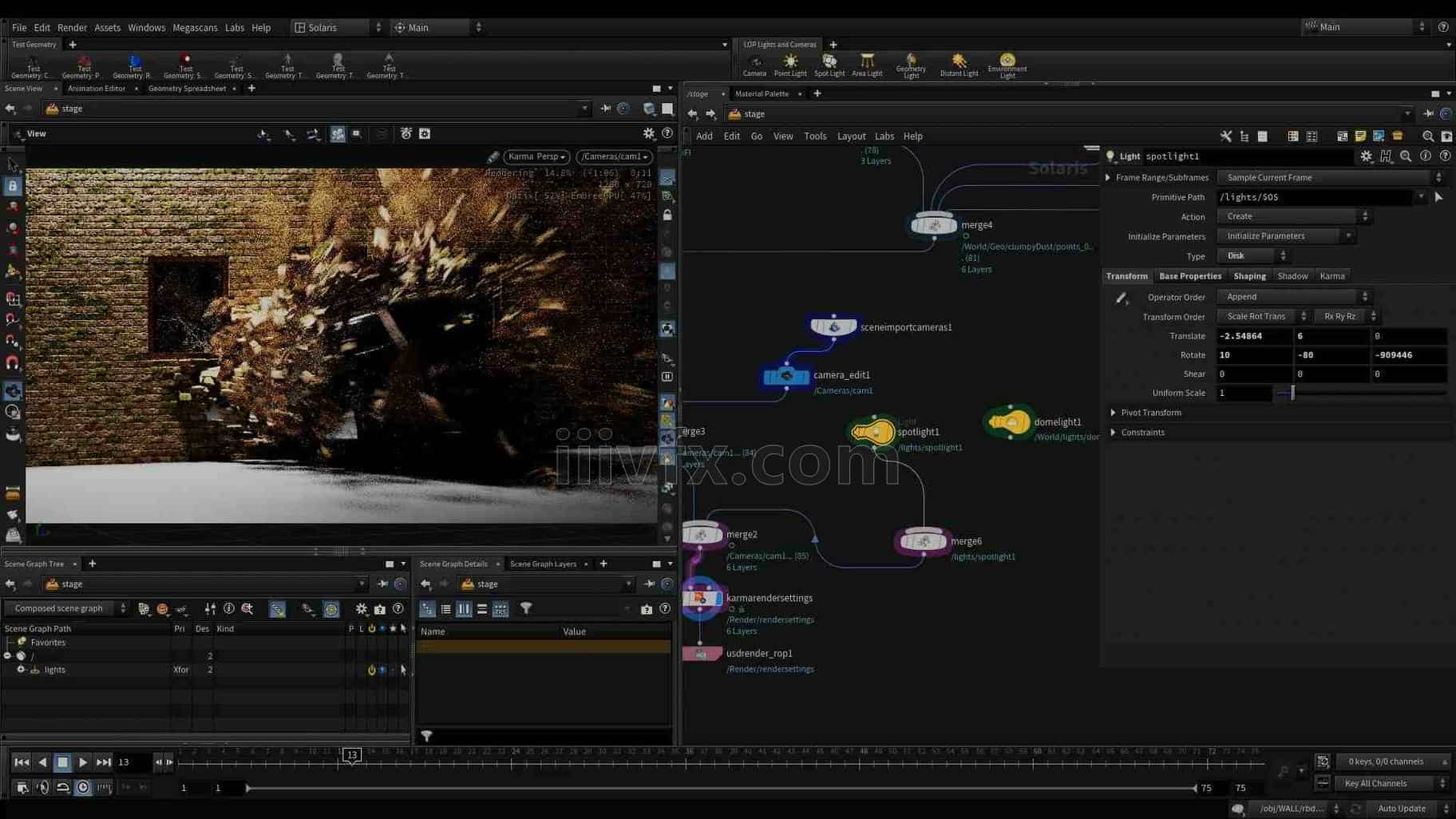The image size is (1456, 819).
Task: Open the pre-transform menu icon beside Operator Order
Action: coord(1122,298)
